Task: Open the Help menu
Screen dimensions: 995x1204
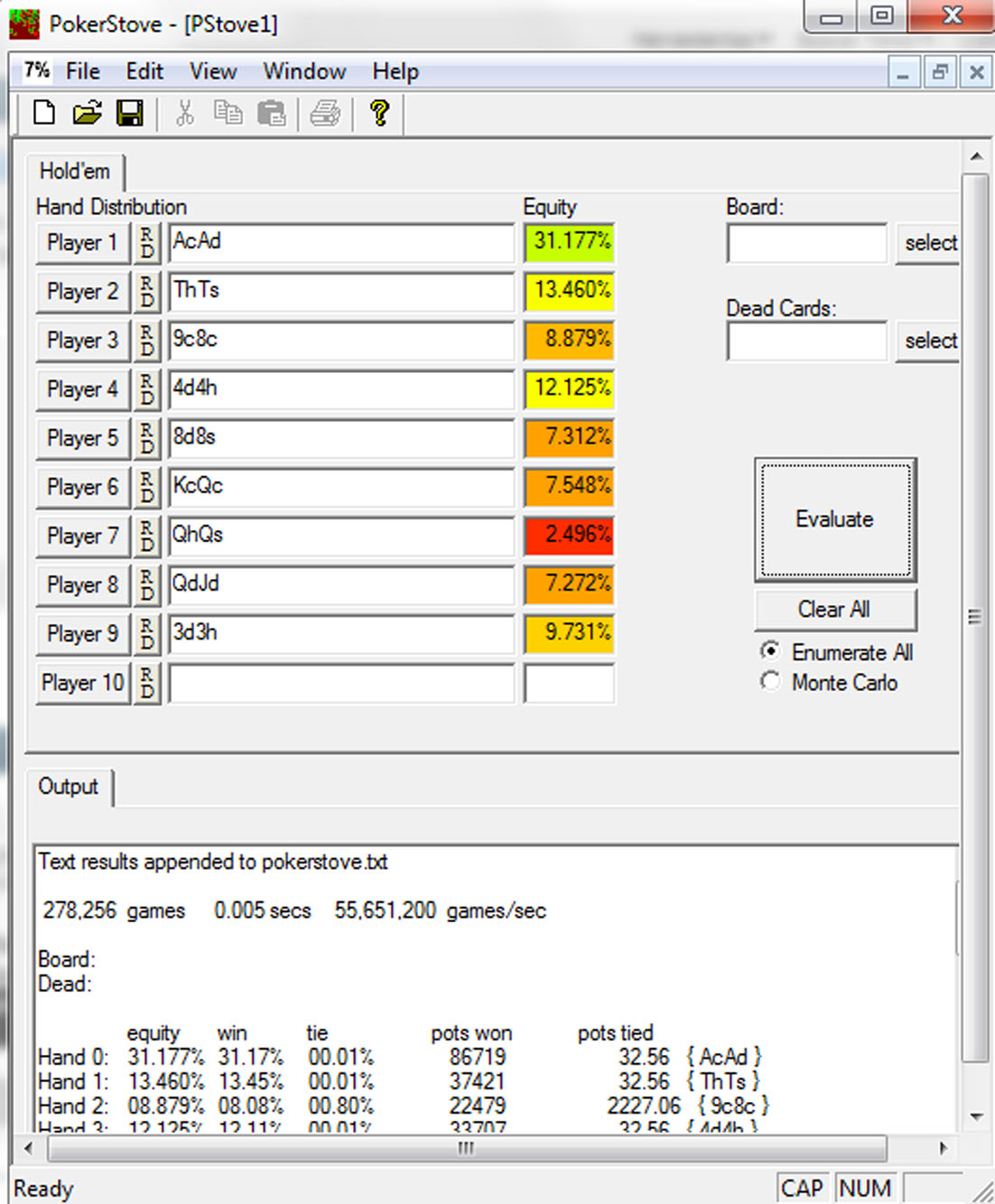Action: click(395, 71)
